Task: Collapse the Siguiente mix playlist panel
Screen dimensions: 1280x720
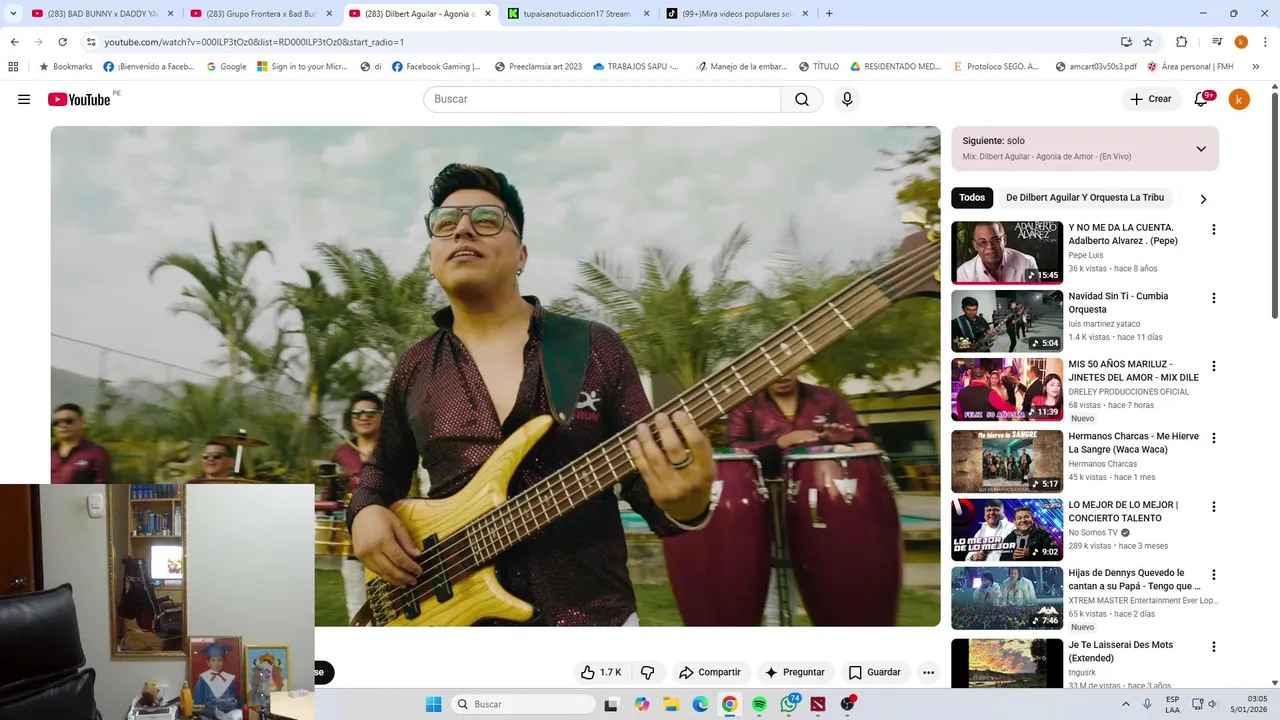Action: pyautogui.click(x=1201, y=149)
